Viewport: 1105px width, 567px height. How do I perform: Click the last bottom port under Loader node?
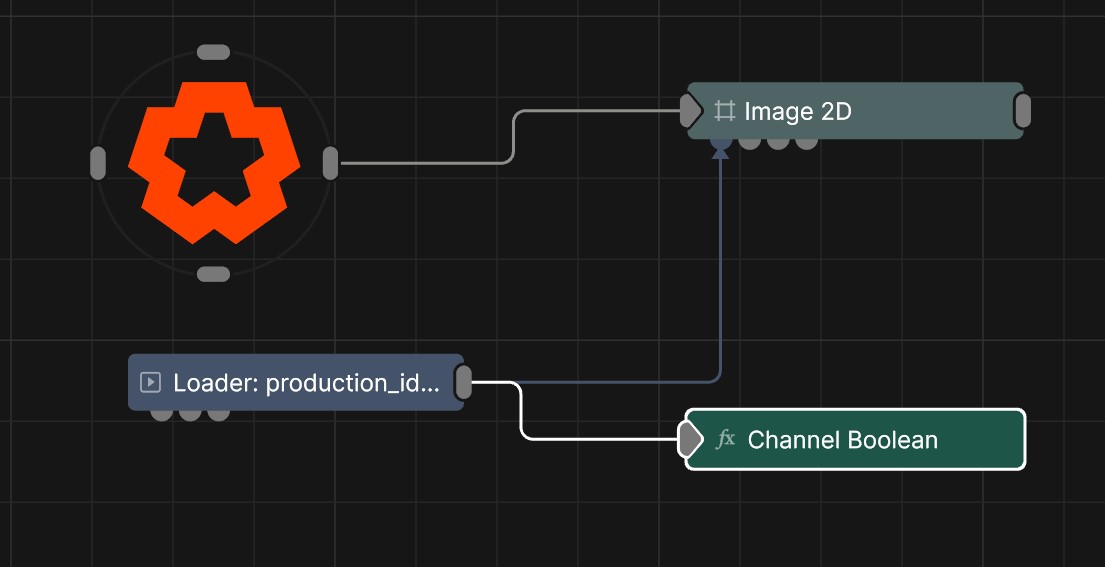click(218, 414)
